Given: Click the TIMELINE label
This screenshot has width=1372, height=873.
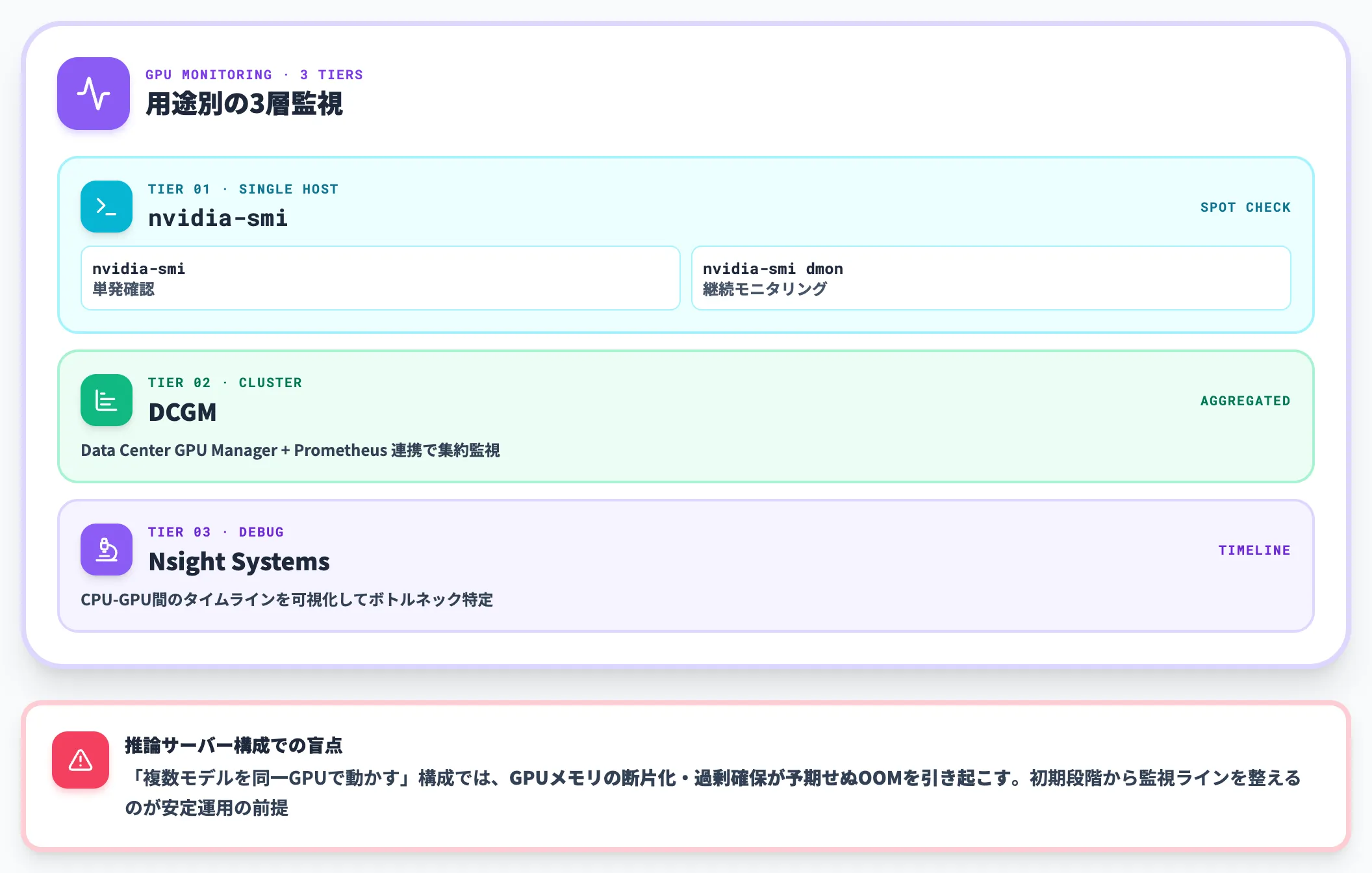Looking at the screenshot, I should [x=1254, y=550].
